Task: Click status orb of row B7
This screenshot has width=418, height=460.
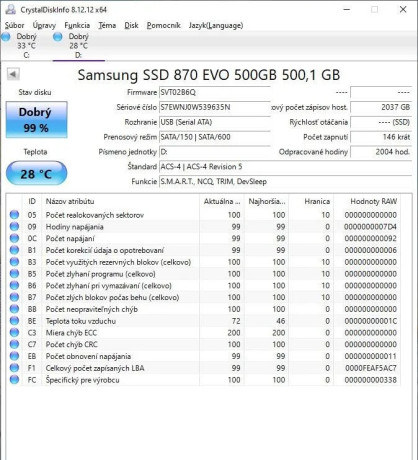Action: tap(14, 297)
